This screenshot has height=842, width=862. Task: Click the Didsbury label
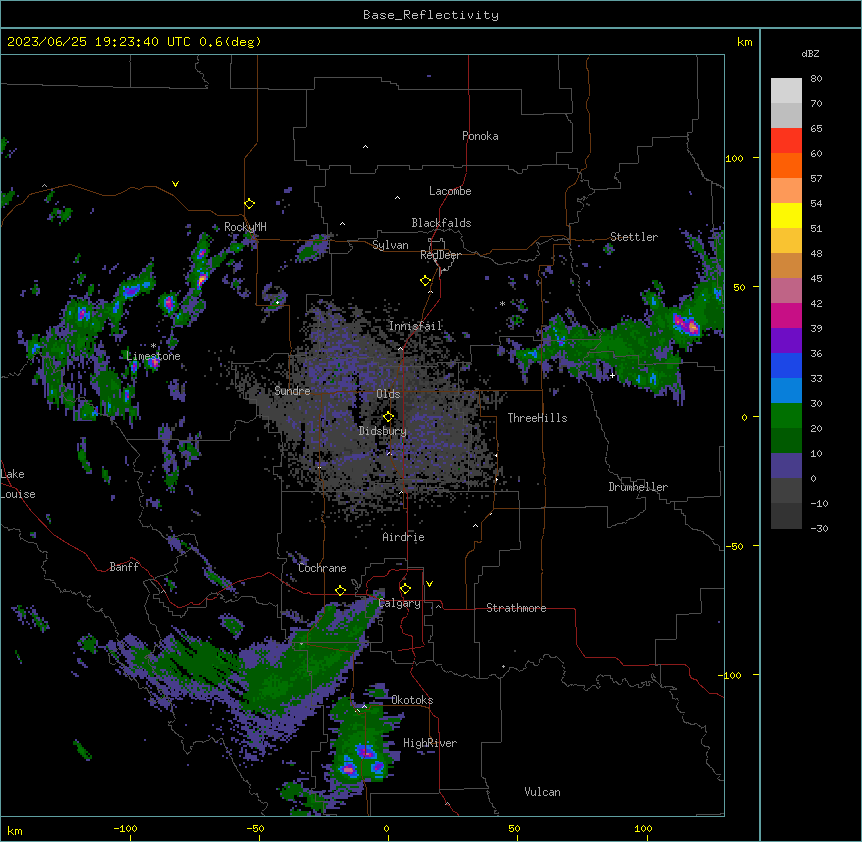tap(383, 431)
